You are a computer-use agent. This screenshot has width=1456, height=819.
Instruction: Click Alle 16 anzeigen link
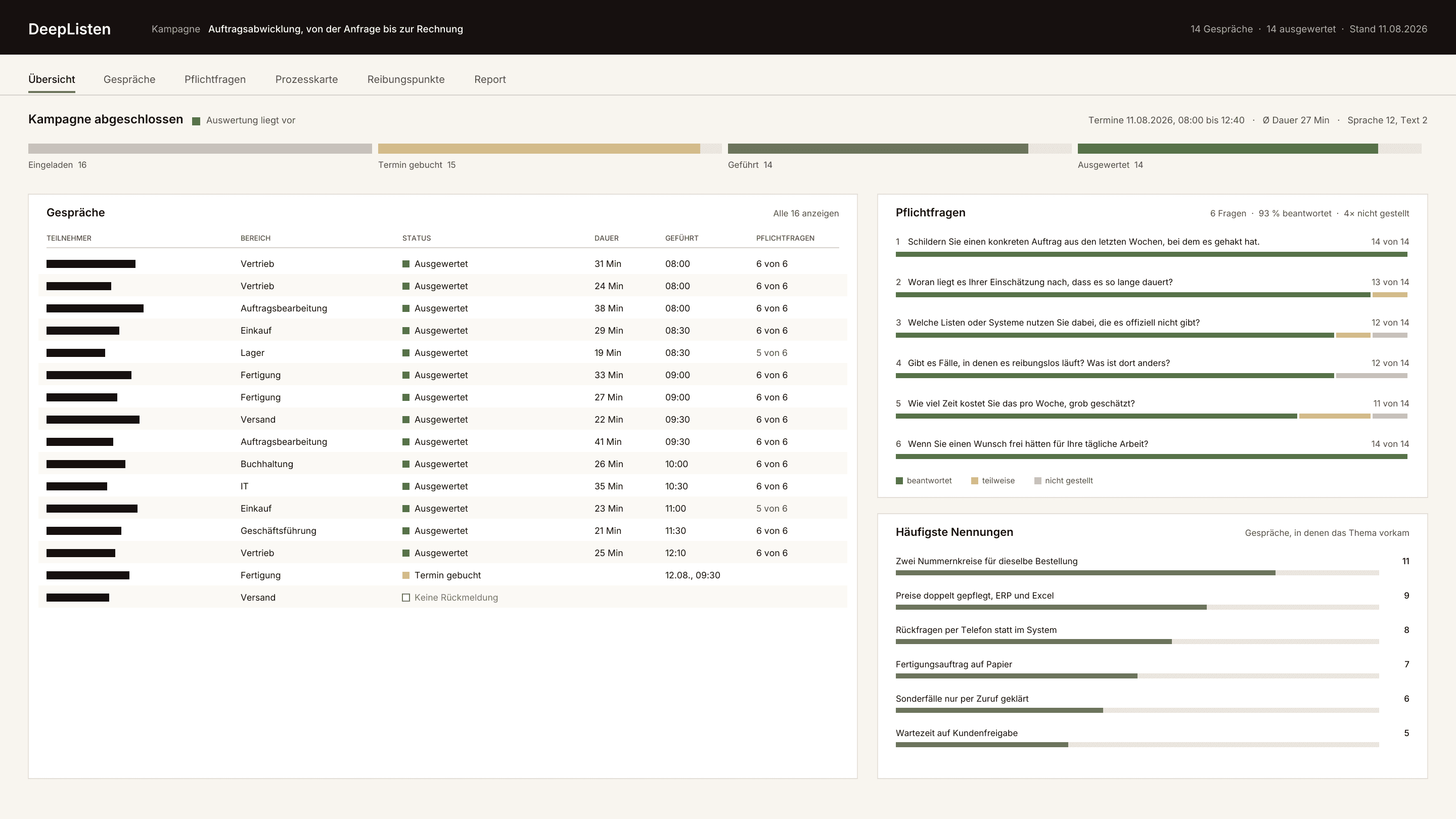(806, 213)
